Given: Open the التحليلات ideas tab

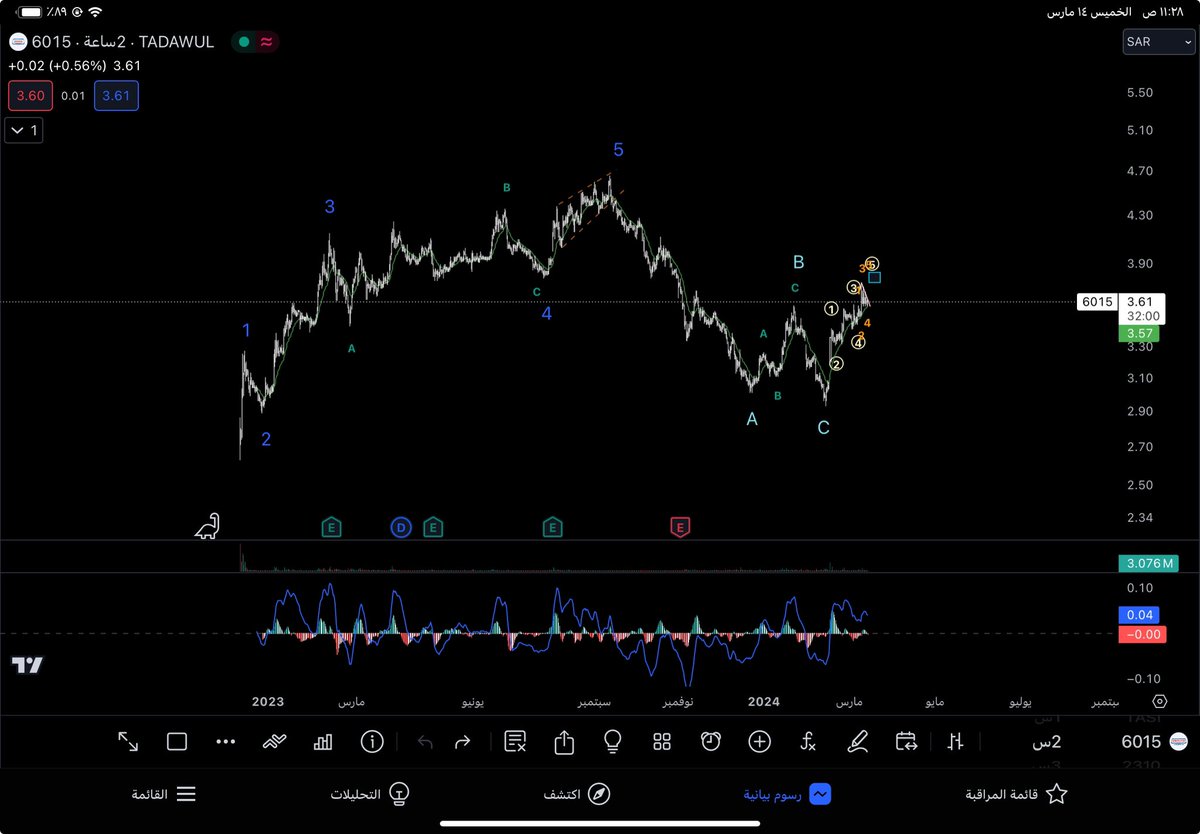Looking at the screenshot, I should coord(370,794).
